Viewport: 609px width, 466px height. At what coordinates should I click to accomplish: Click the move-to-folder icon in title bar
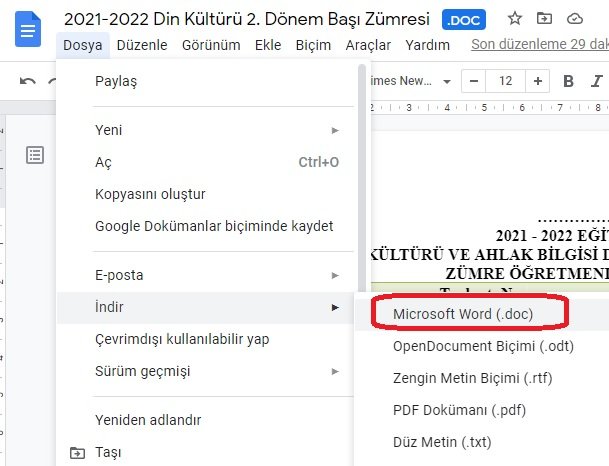pyautogui.click(x=544, y=18)
